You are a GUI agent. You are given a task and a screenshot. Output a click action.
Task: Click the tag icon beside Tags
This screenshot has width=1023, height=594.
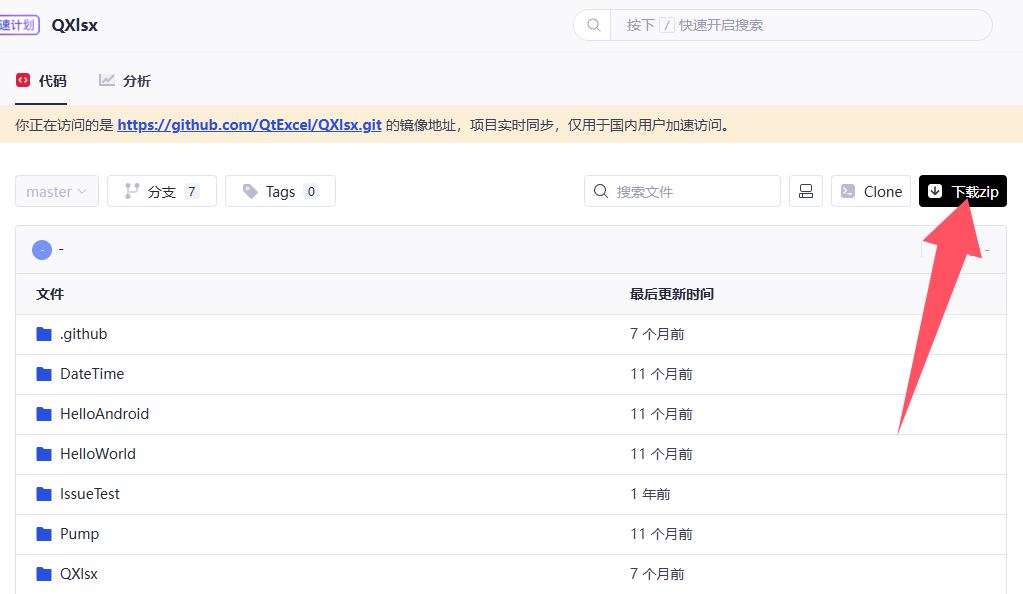click(x=250, y=191)
